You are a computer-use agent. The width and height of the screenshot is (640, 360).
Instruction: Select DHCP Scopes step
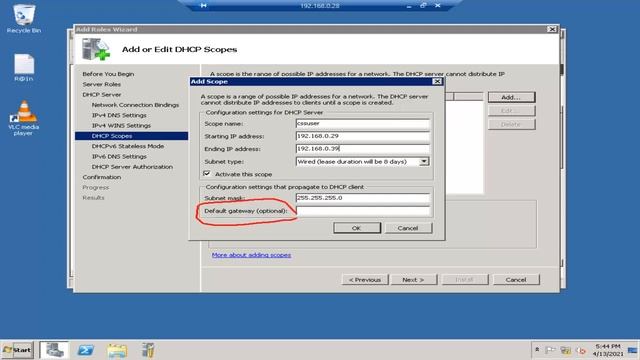pos(131,136)
